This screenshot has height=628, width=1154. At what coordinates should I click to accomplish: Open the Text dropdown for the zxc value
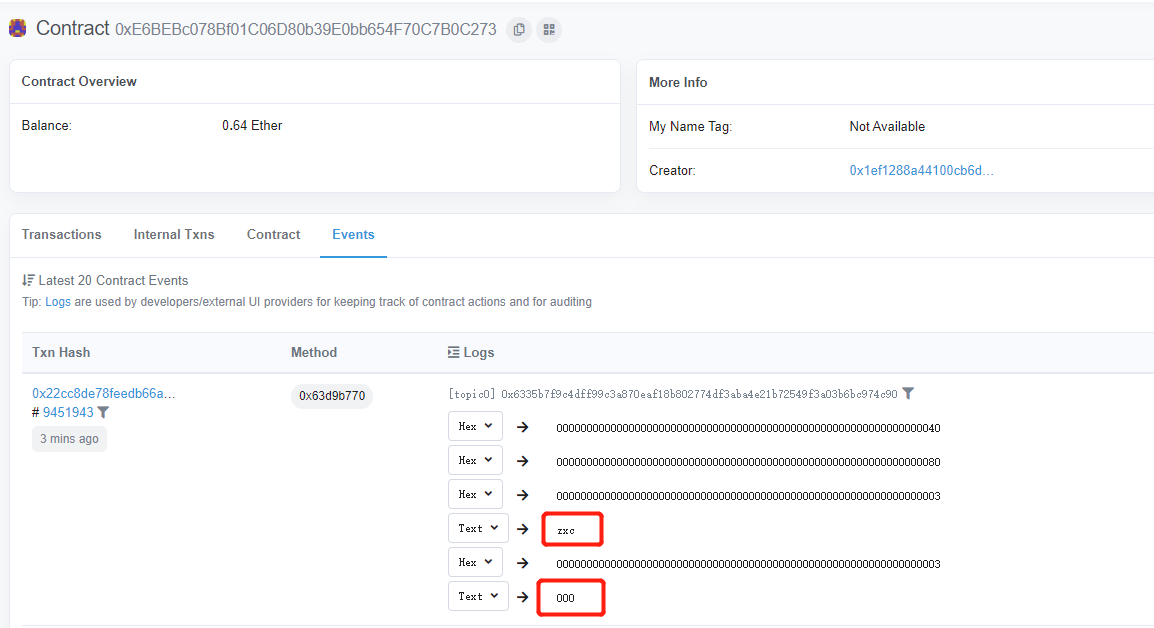478,528
